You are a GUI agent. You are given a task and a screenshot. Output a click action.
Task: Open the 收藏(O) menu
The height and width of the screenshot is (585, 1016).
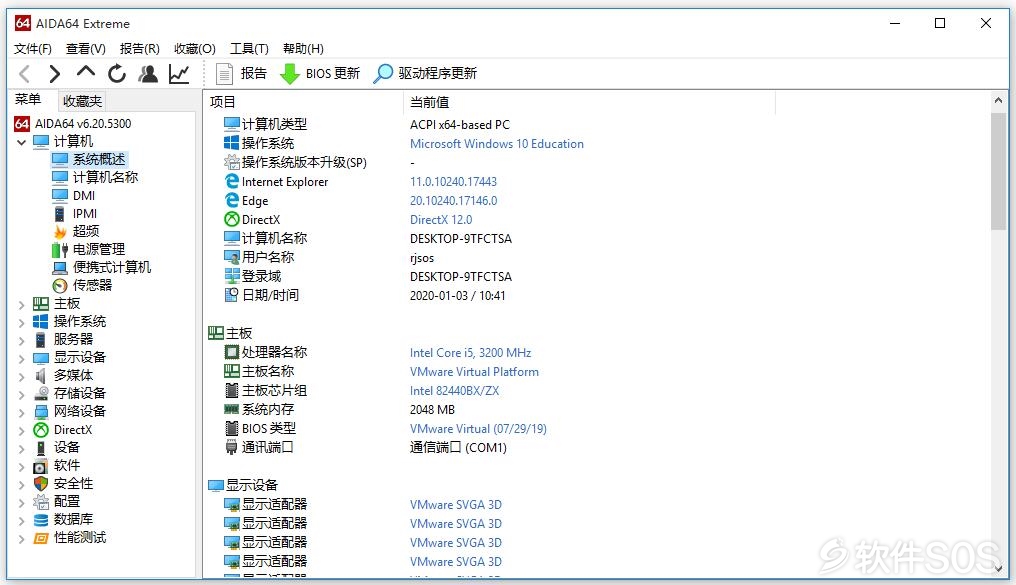[194, 49]
